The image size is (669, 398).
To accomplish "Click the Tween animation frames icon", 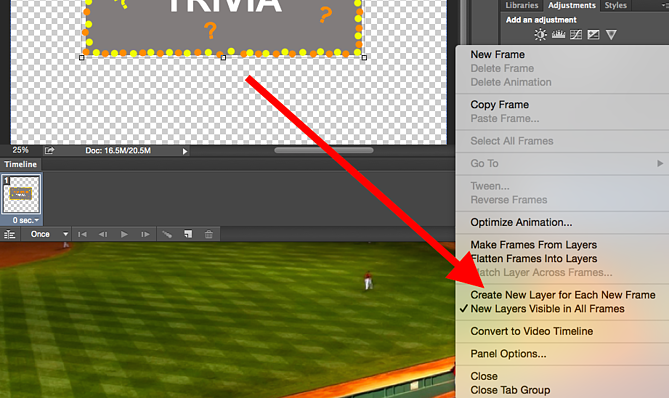I will [167, 234].
